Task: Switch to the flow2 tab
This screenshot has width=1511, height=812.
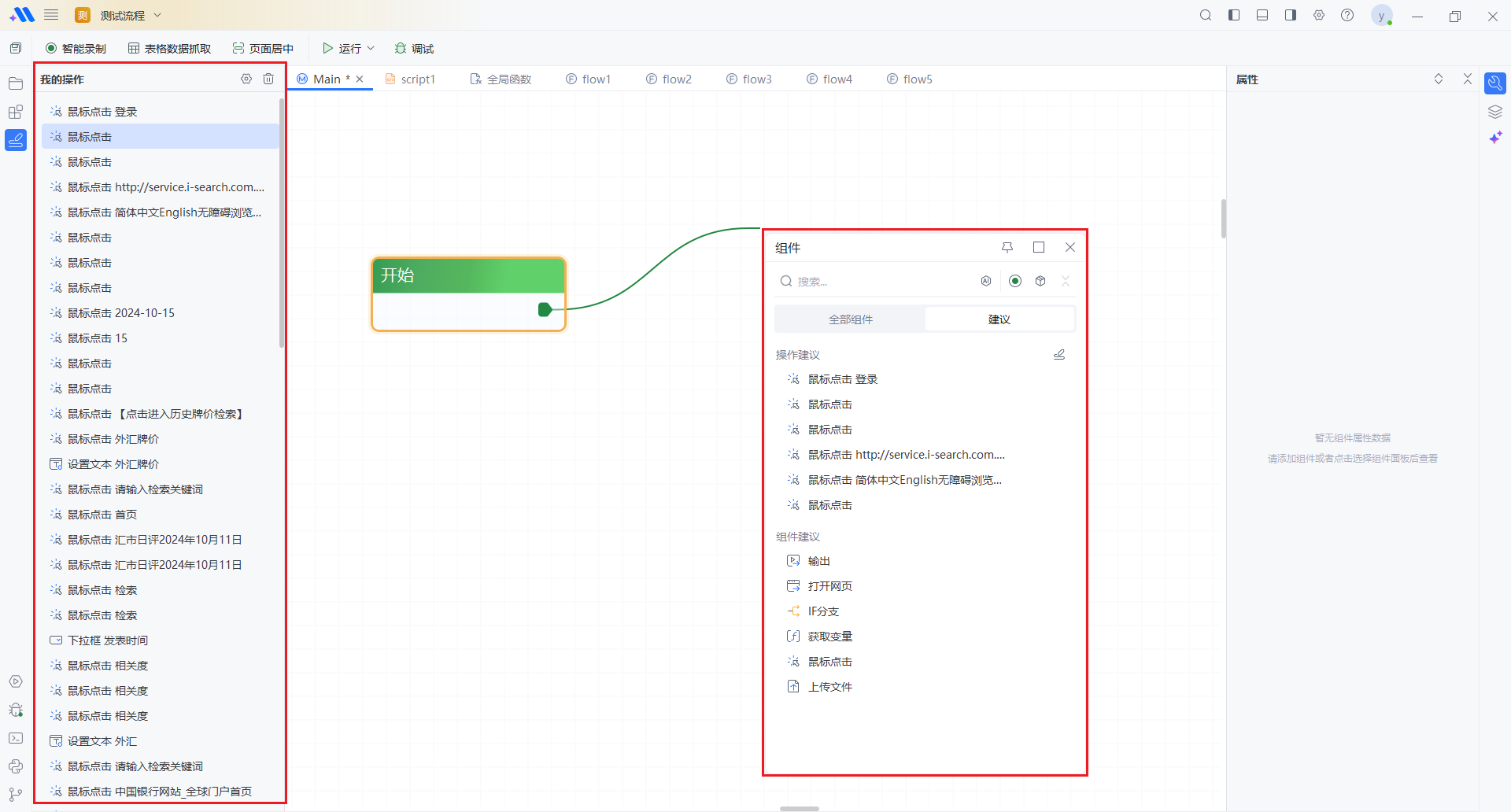Action: pos(669,79)
